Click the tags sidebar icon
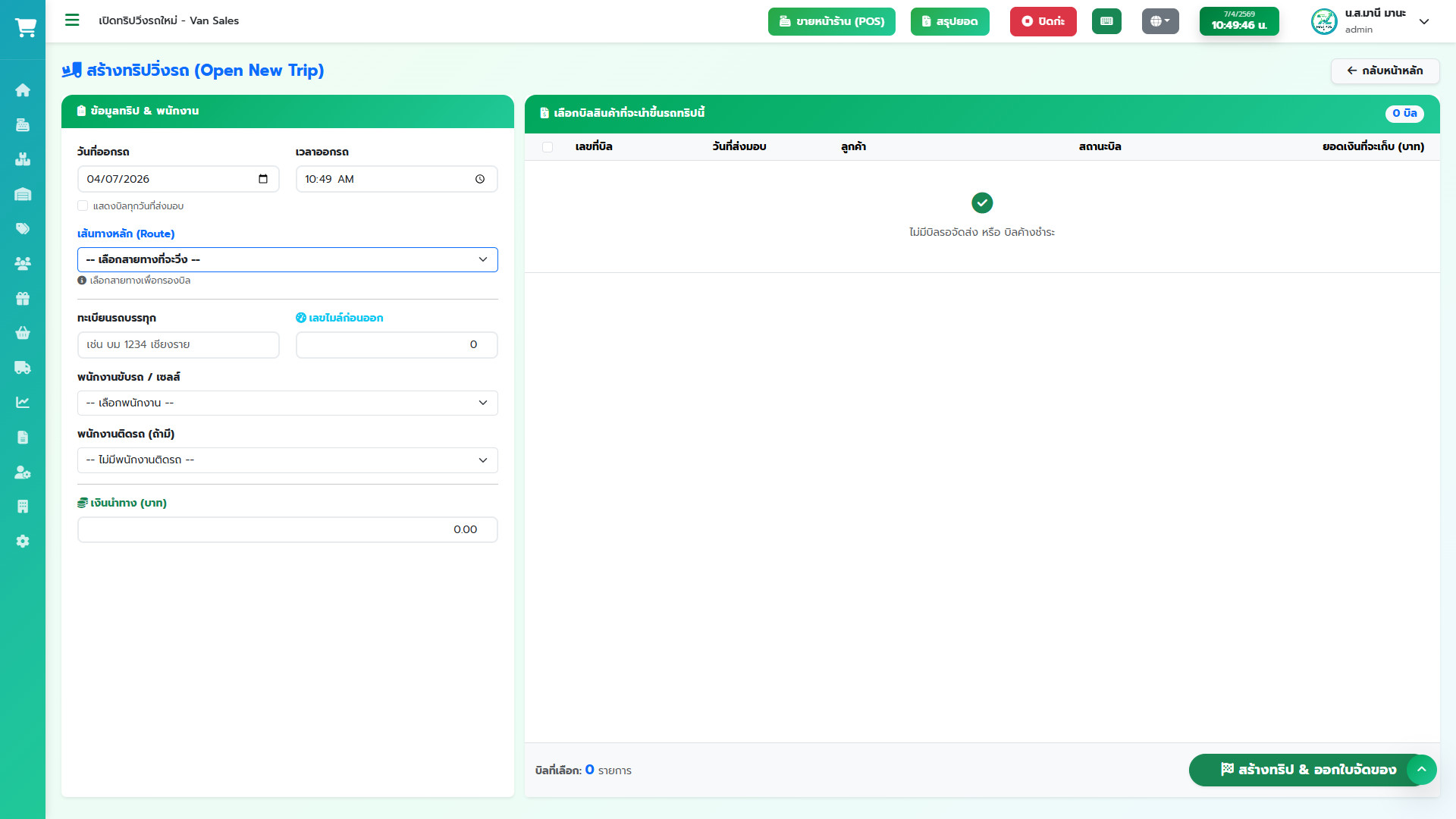 [23, 229]
